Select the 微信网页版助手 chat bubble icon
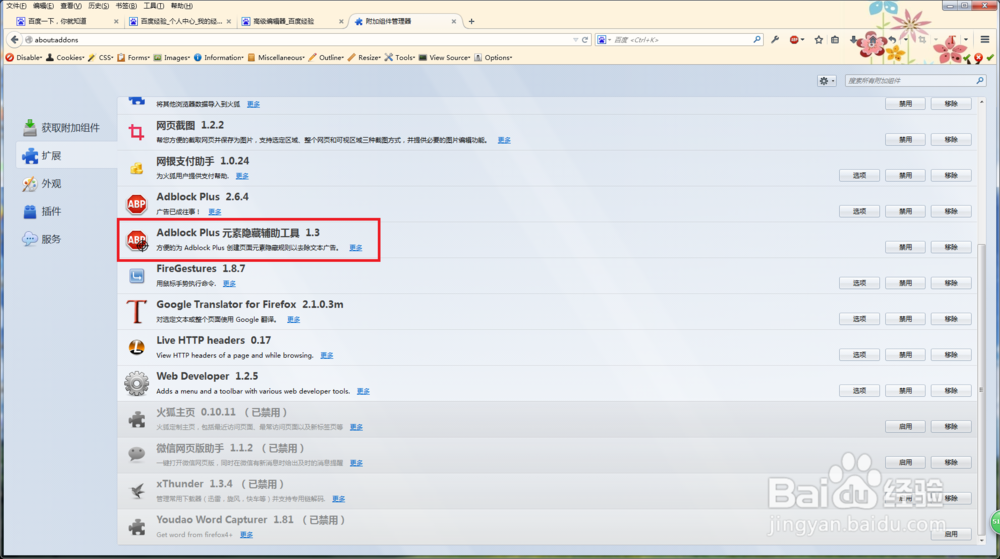 click(x=136, y=454)
